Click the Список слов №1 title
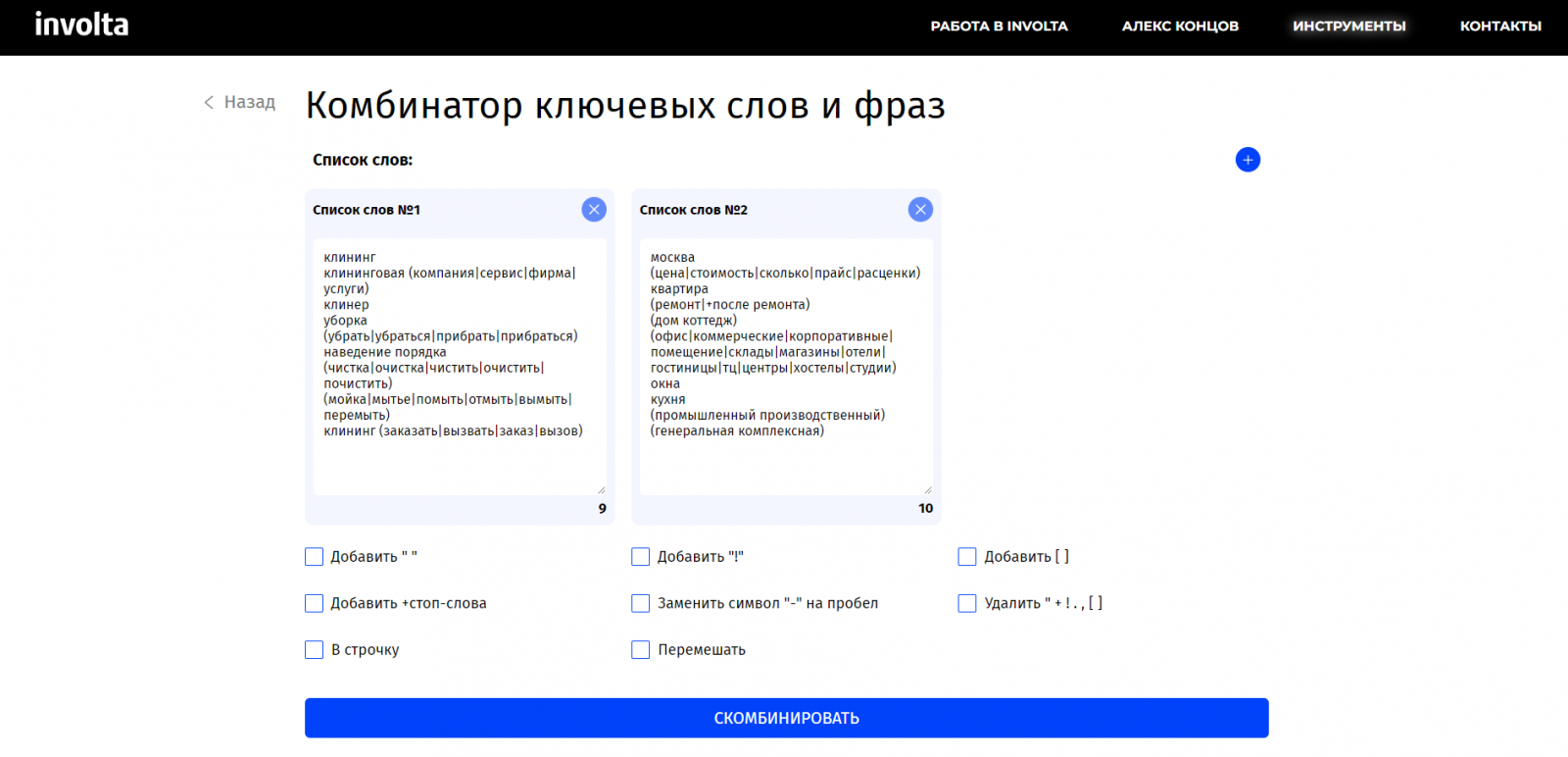The image size is (1568, 757). 367,210
